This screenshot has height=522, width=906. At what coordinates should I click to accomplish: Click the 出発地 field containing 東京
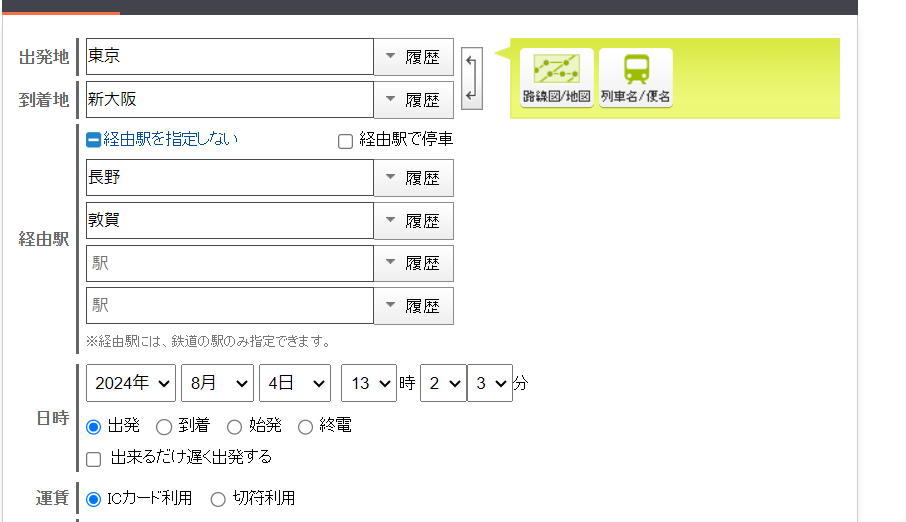(x=230, y=57)
